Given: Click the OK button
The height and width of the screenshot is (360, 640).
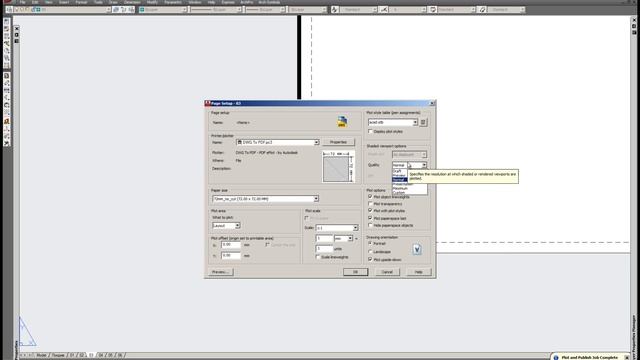Looking at the screenshot, I should point(355,272).
